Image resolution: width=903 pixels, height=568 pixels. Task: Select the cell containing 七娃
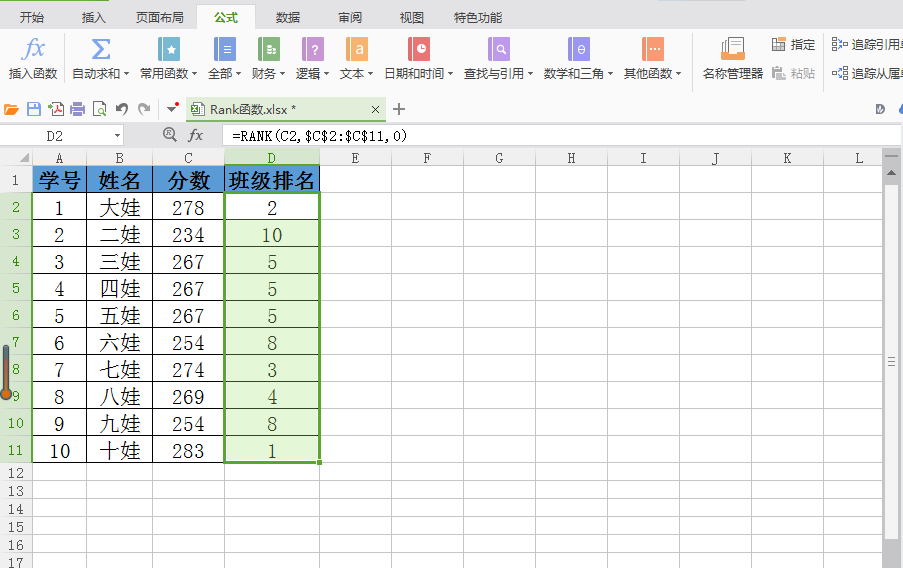tap(120, 369)
